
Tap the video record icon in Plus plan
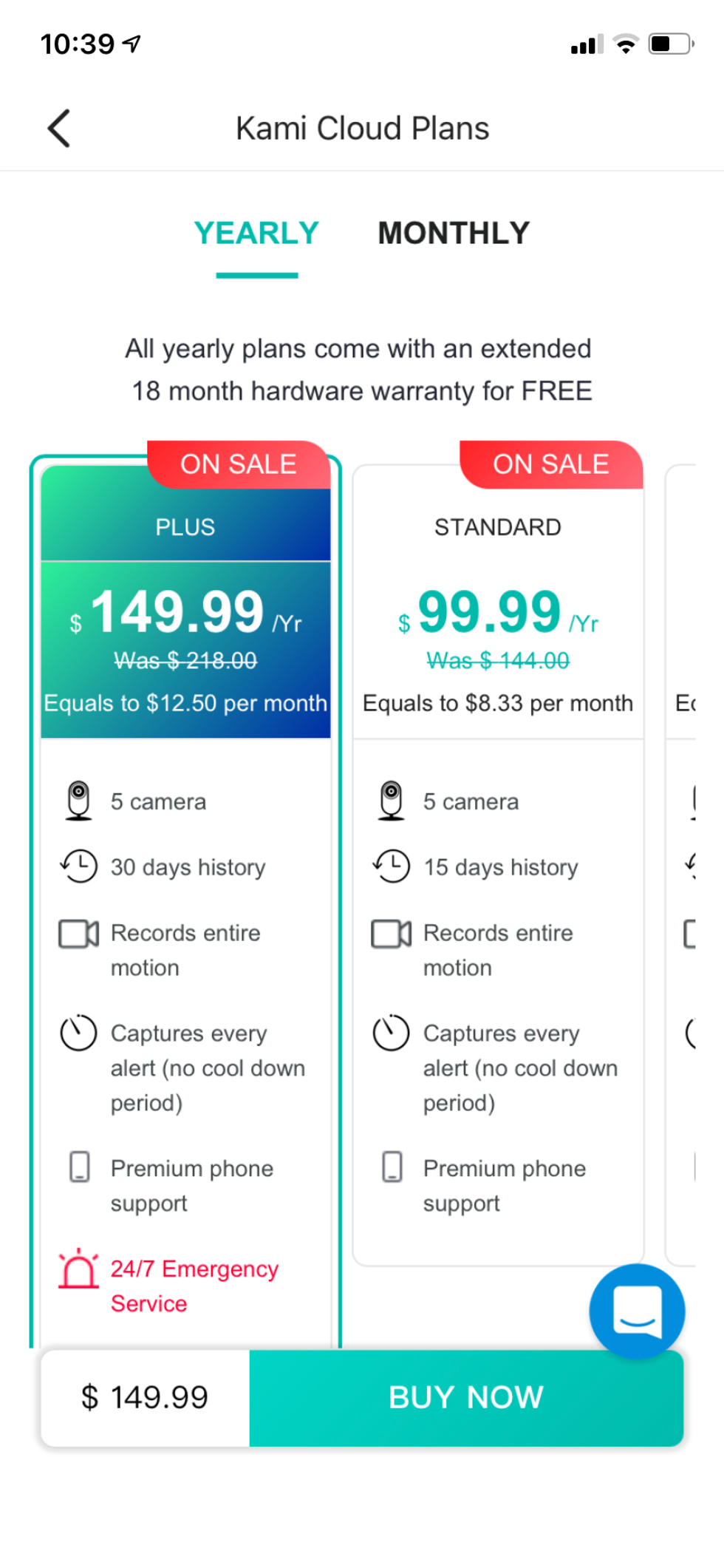(x=78, y=934)
